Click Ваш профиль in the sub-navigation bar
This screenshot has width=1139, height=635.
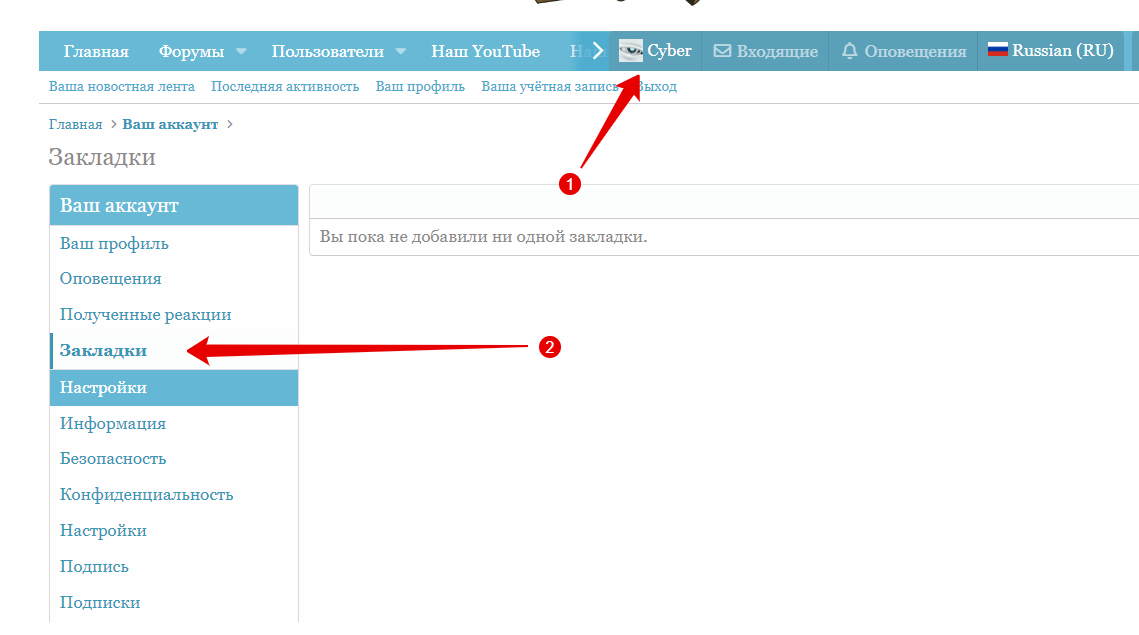pos(420,87)
